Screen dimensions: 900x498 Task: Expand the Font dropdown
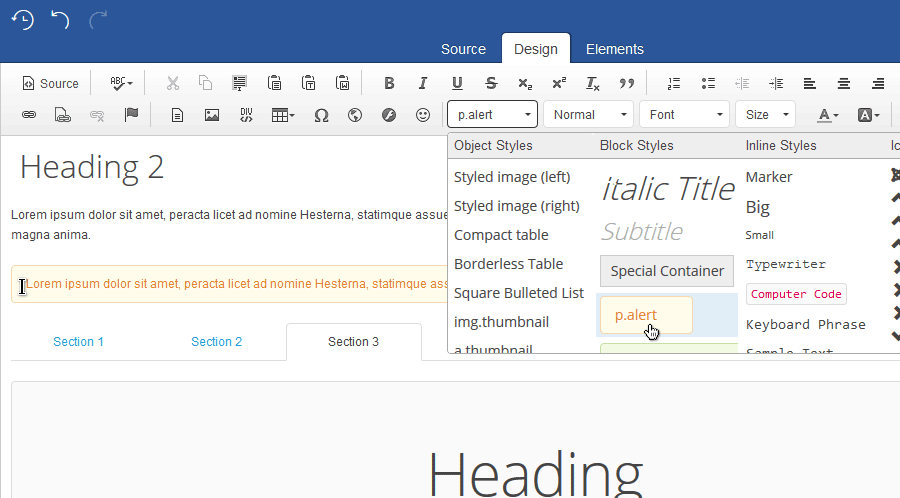click(684, 115)
